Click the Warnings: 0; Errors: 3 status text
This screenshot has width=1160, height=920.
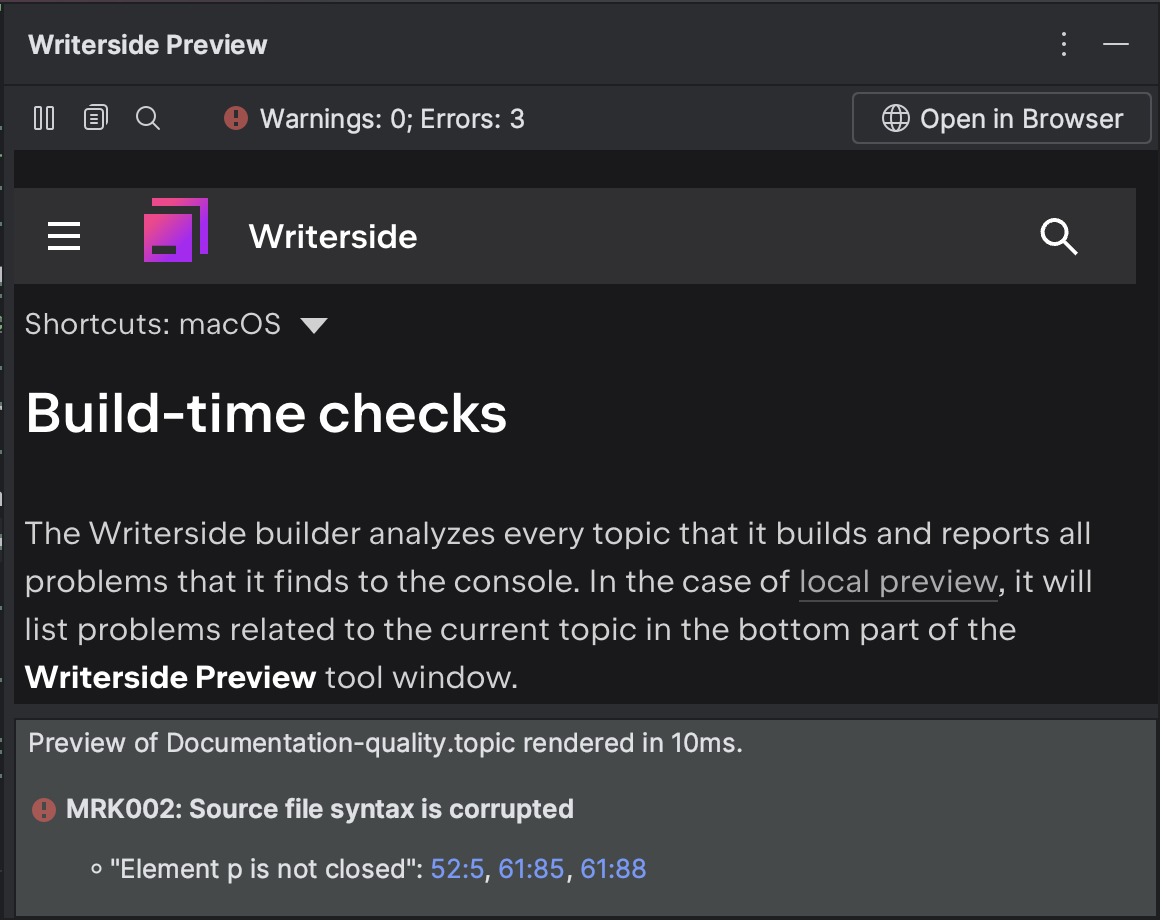(x=392, y=119)
